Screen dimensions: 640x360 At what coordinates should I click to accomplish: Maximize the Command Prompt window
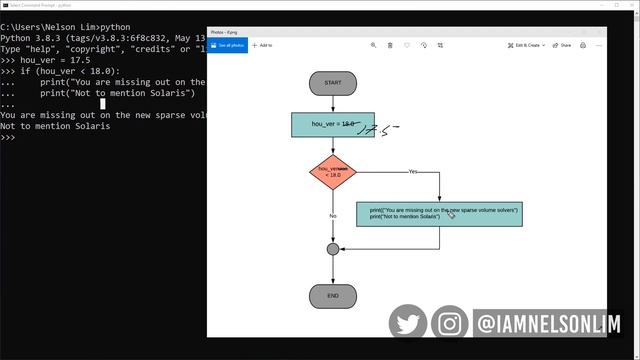(x=617, y=5)
